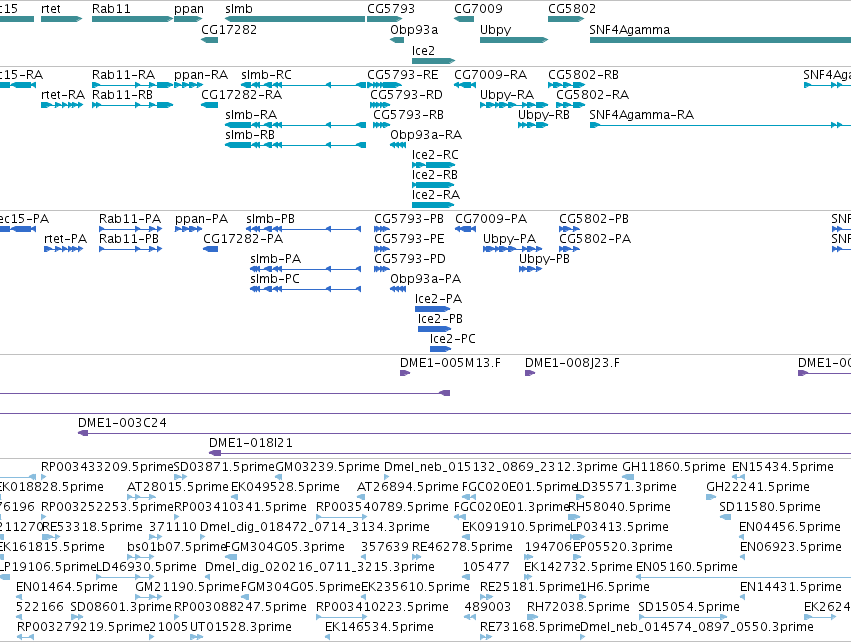
Task: Select the GH22241.5prime EST label
Action: [x=758, y=487]
